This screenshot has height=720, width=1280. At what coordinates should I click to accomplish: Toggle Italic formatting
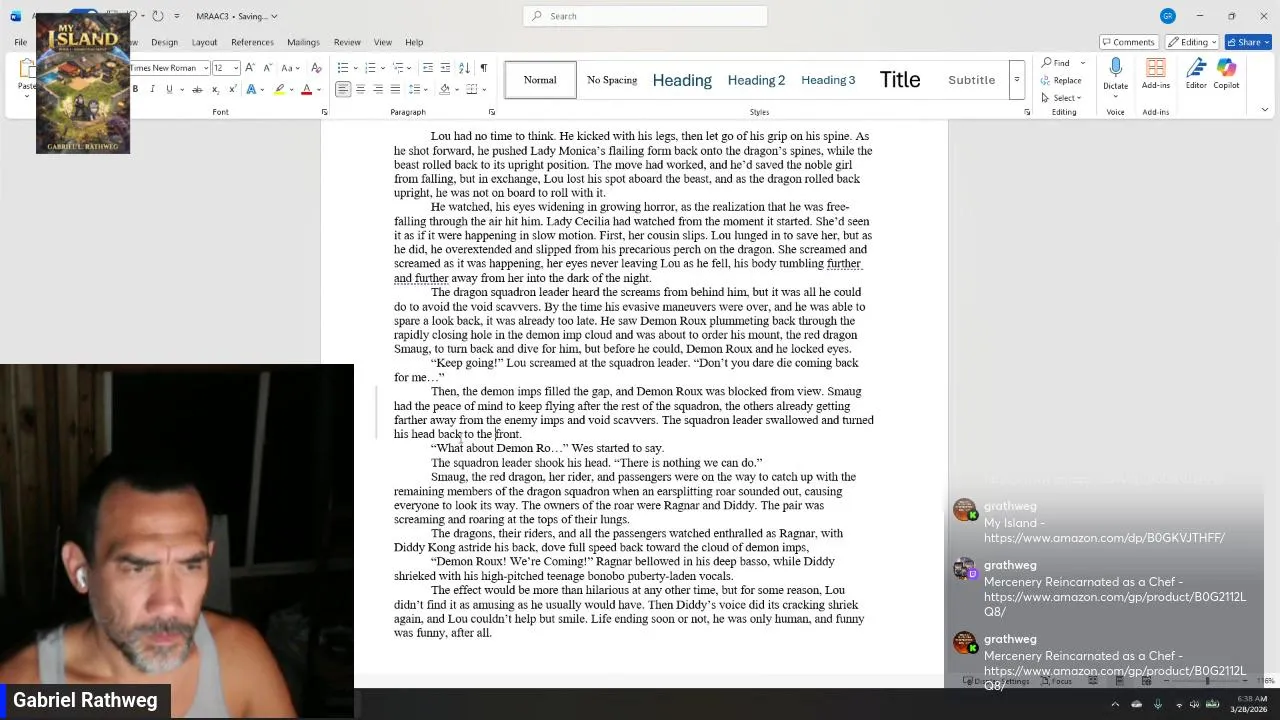152,90
